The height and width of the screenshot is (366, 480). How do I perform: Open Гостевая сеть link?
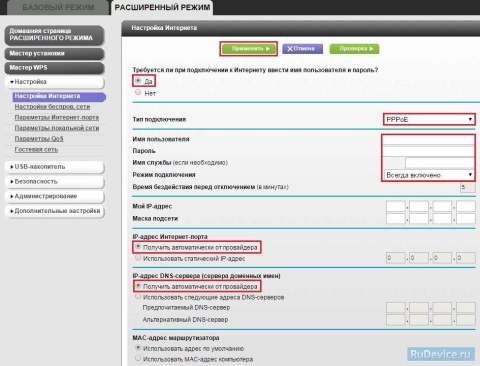coord(36,149)
